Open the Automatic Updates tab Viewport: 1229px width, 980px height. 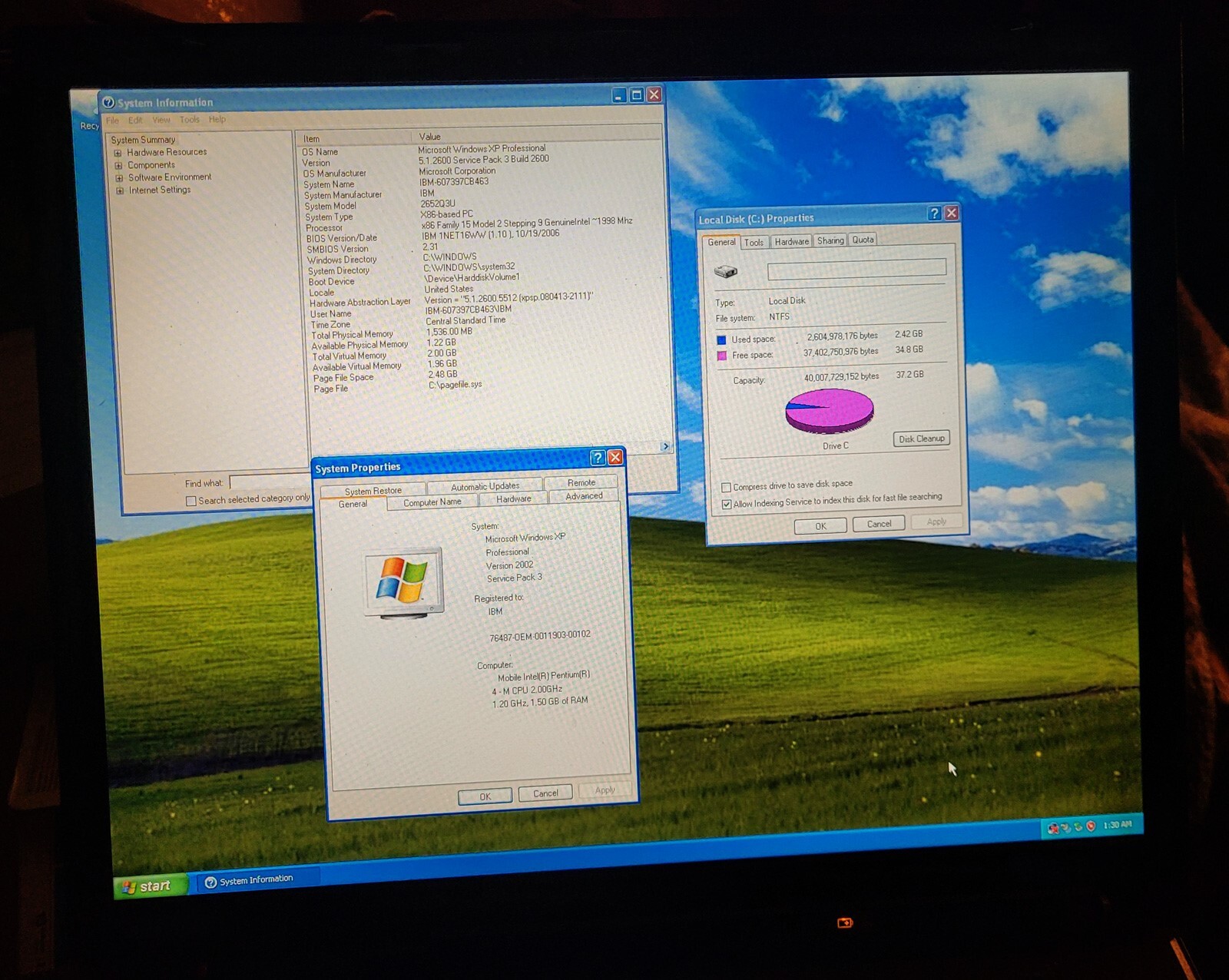pyautogui.click(x=485, y=486)
